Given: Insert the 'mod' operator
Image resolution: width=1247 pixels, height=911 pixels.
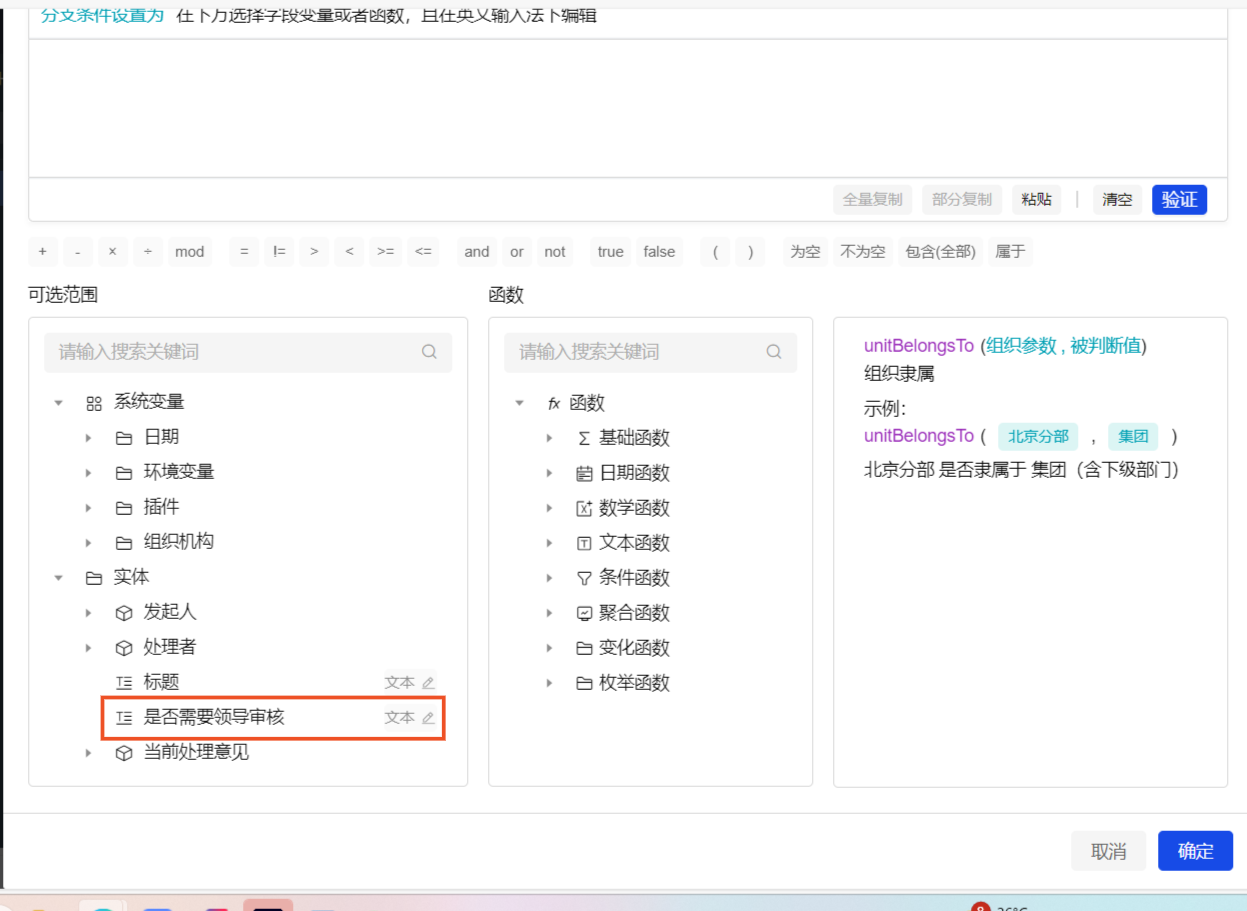Looking at the screenshot, I should coord(189,252).
